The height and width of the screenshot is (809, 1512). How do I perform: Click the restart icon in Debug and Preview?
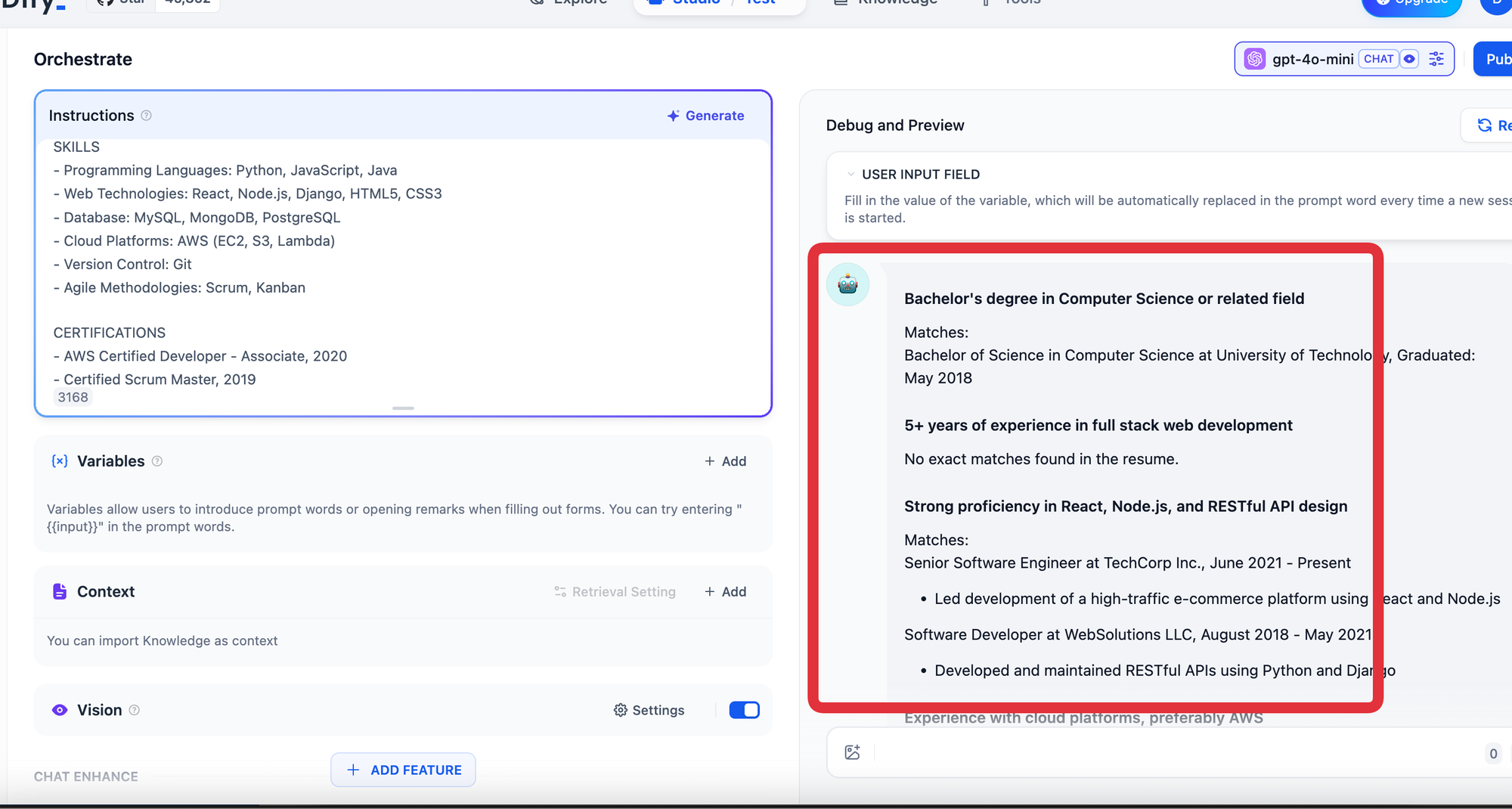tap(1485, 125)
